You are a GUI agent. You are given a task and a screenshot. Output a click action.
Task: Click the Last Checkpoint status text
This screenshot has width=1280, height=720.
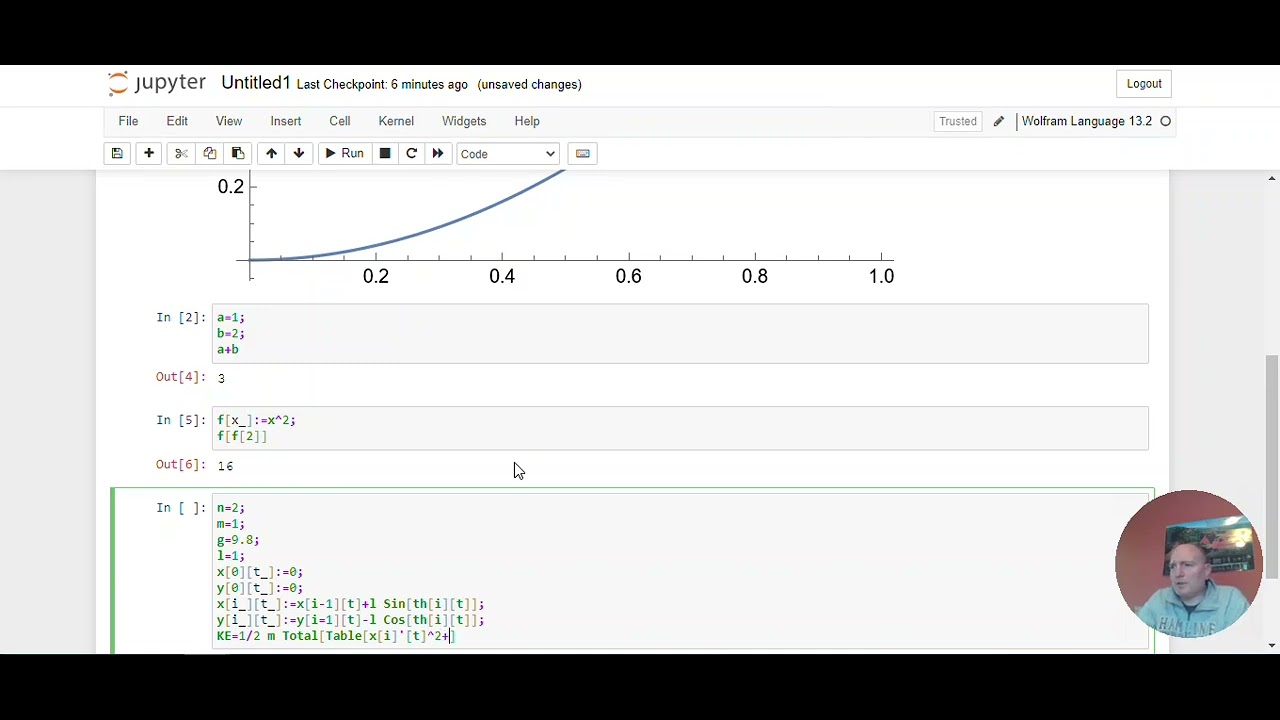click(x=382, y=84)
